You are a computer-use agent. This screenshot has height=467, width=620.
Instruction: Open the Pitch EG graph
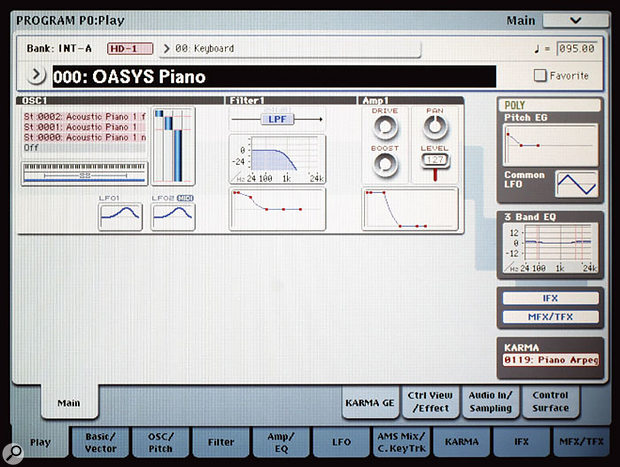click(550, 145)
